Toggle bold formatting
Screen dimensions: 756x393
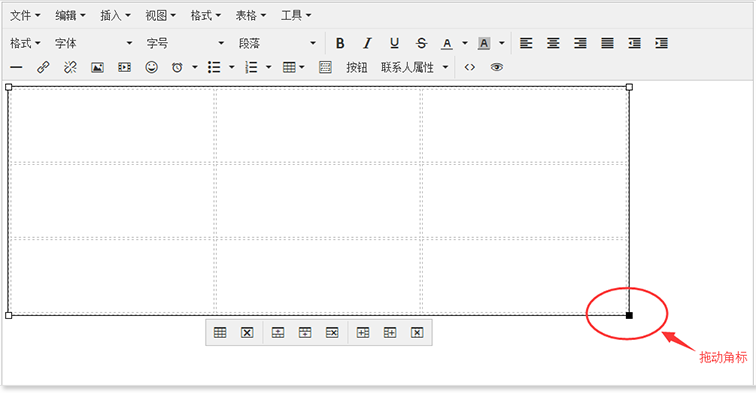(x=340, y=43)
